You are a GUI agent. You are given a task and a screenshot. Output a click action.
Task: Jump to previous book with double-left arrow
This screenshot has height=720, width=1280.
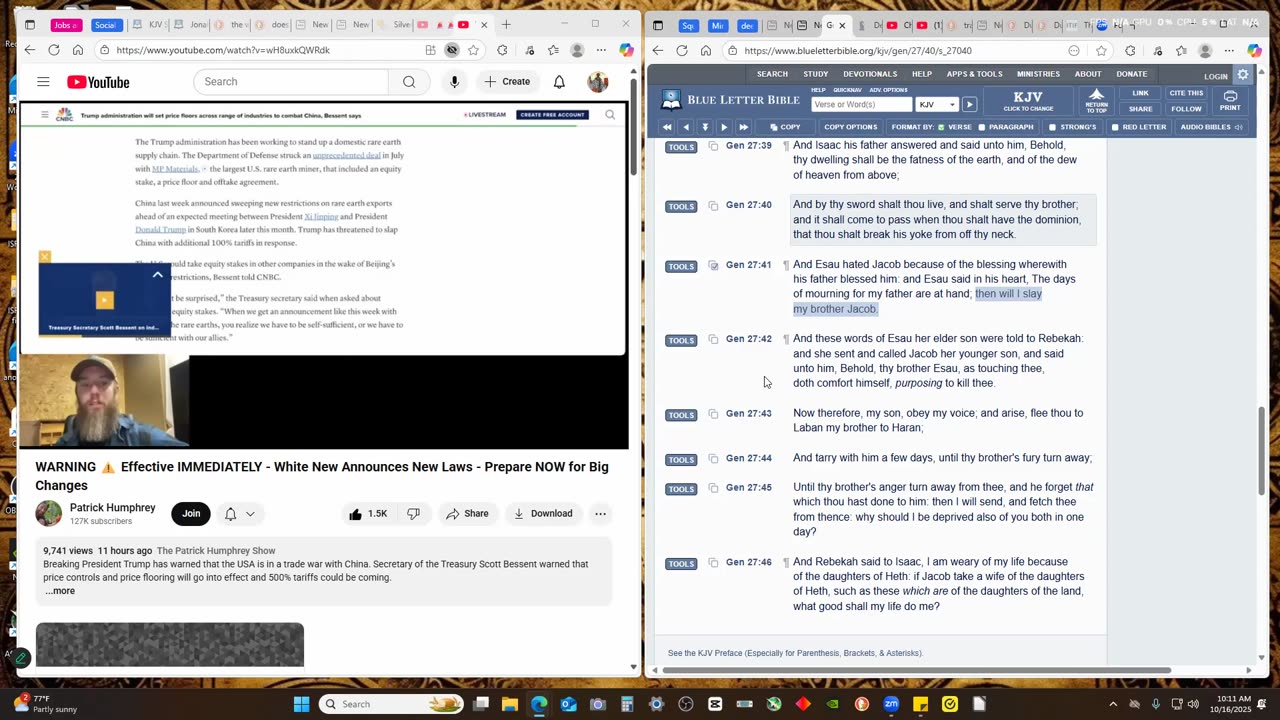coord(667,127)
